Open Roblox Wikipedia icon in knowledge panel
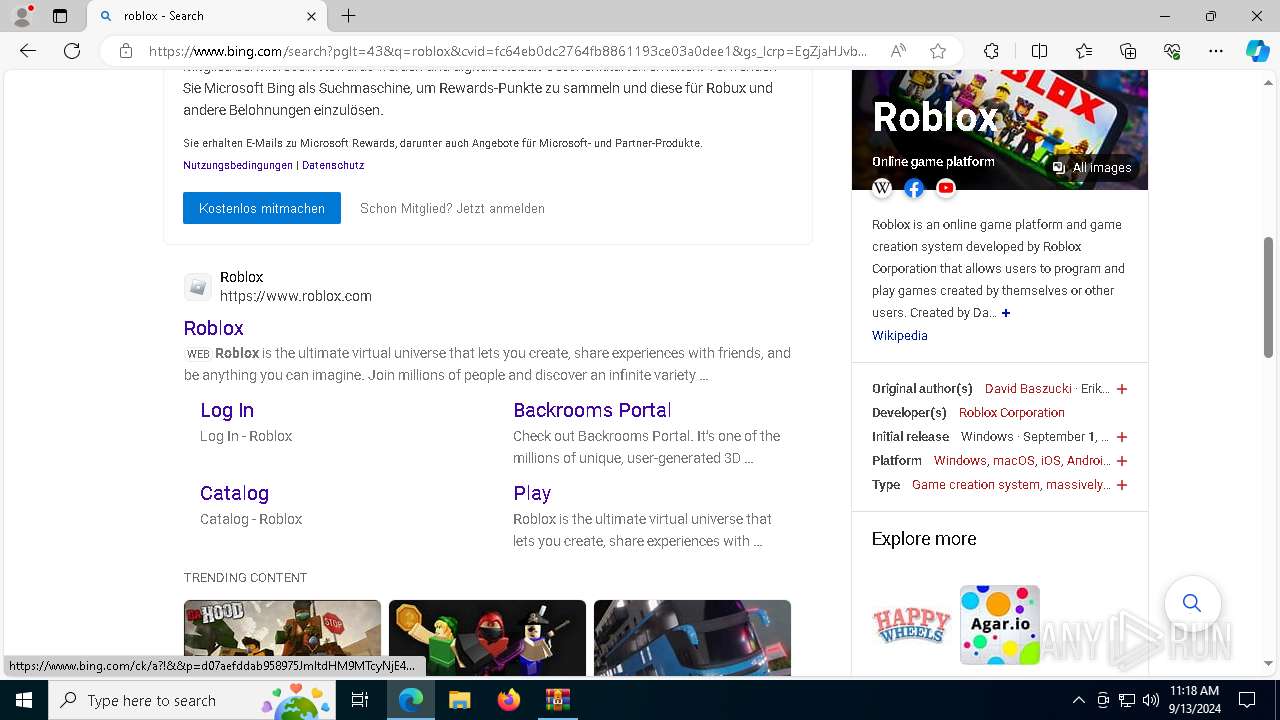The height and width of the screenshot is (720, 1280). coord(882,188)
